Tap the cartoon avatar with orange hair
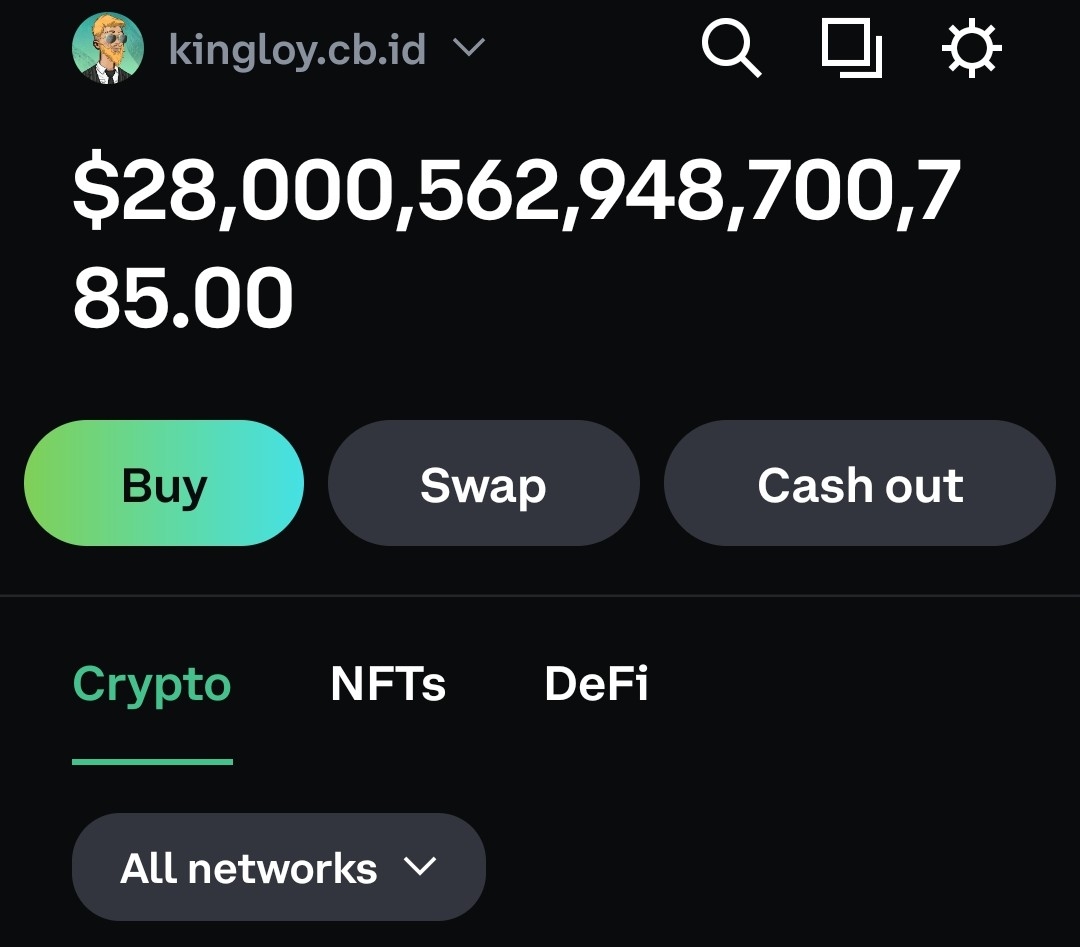Image resolution: width=1080 pixels, height=947 pixels. pyautogui.click(x=108, y=48)
